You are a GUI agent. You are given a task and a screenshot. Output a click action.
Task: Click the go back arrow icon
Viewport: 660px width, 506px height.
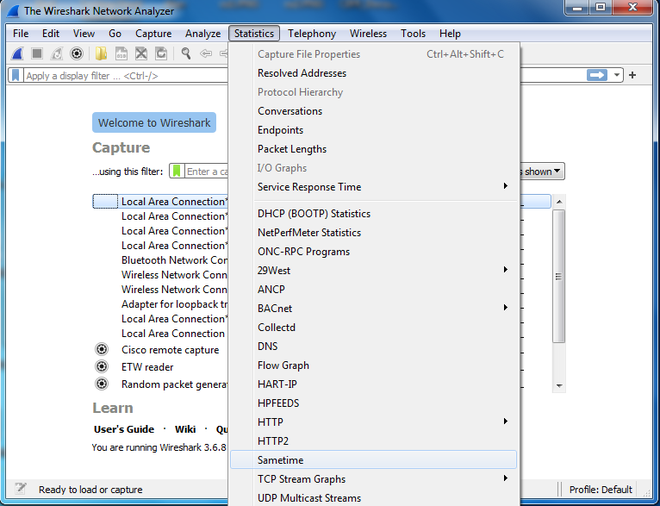[206, 53]
